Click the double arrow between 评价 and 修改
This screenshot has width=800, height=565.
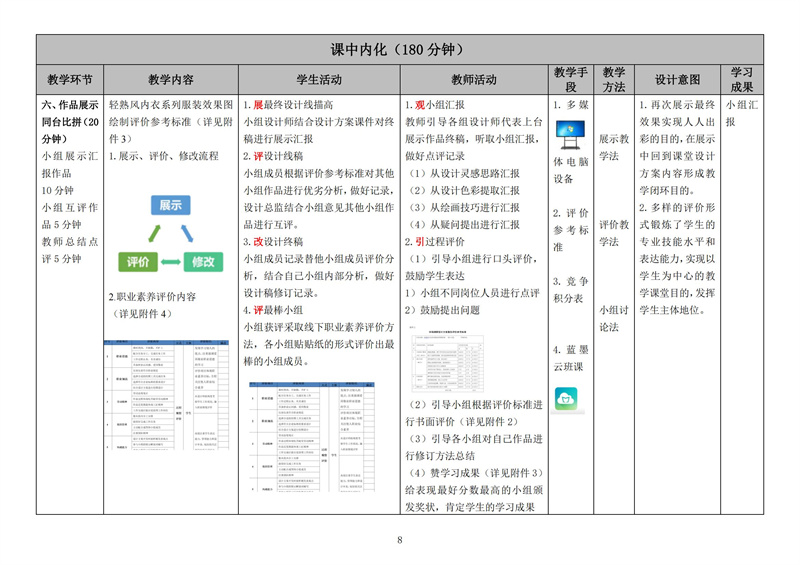(x=170, y=262)
